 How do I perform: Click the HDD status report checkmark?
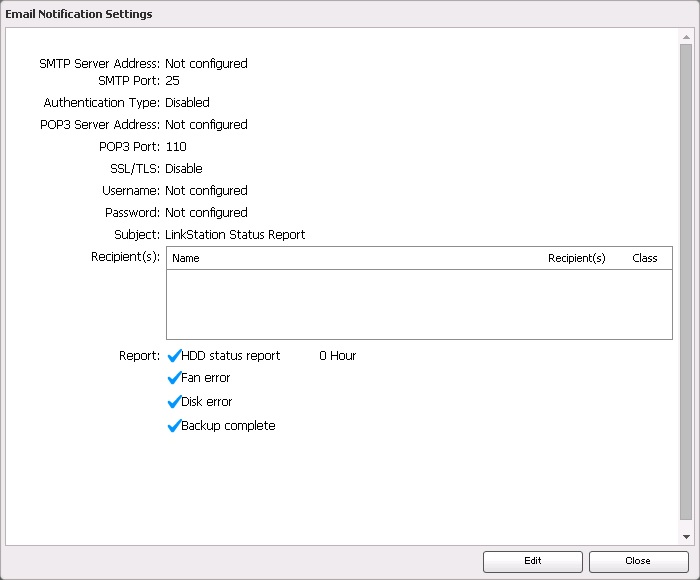(x=174, y=356)
